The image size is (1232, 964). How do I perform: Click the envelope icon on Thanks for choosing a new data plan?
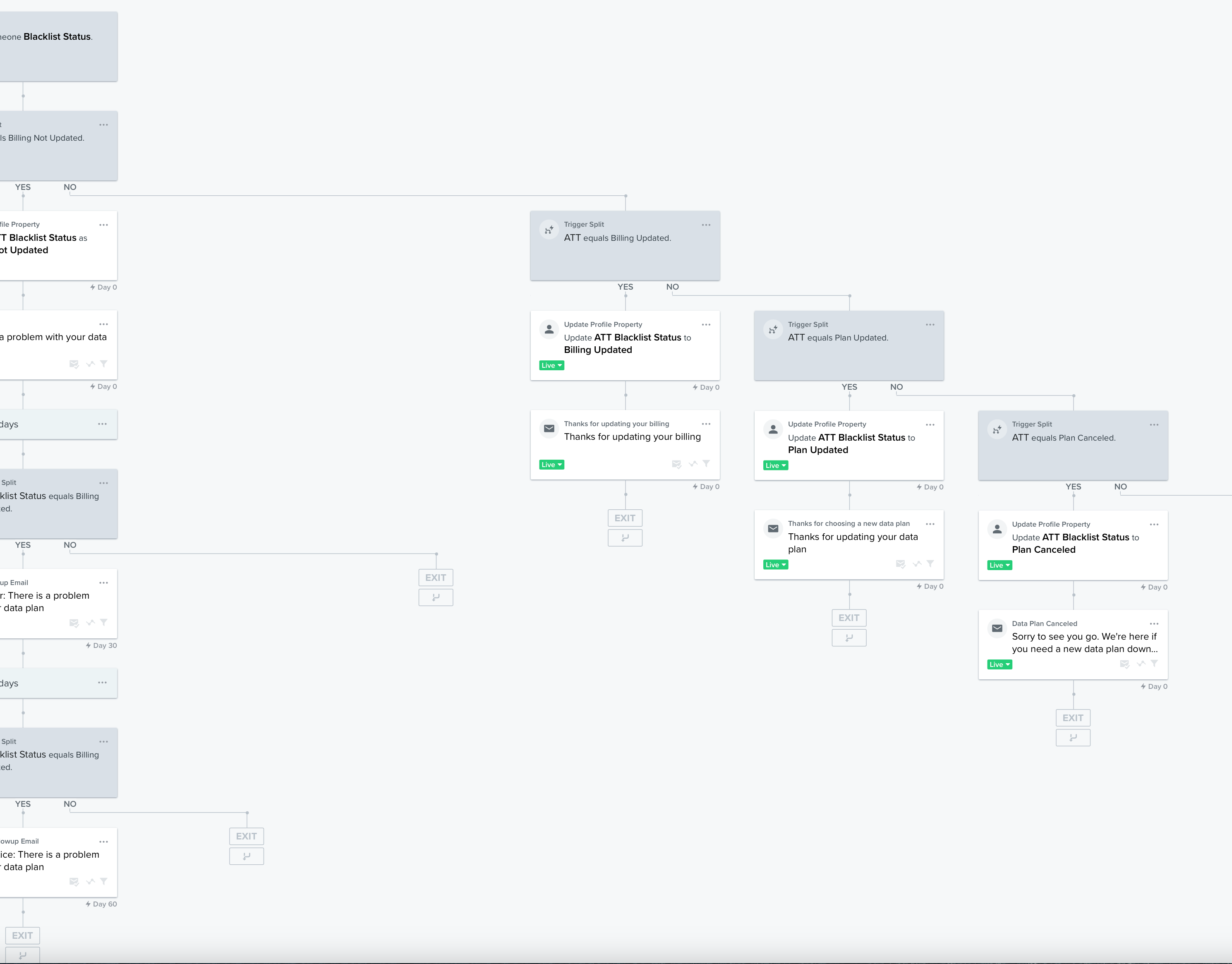click(x=773, y=529)
